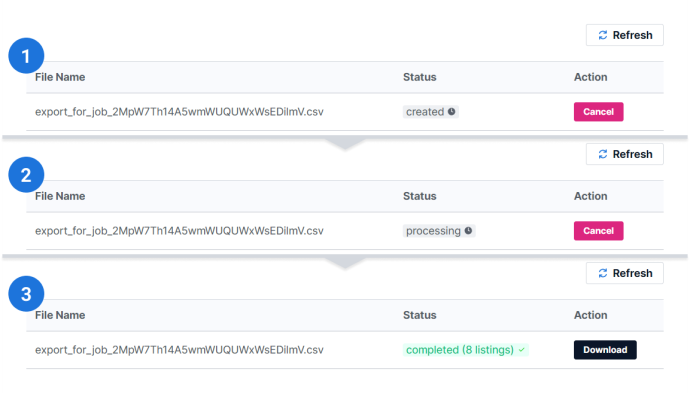Viewport: 690px width, 393px height.
Task: Click the blue step 1 circle badge
Action: coord(26,56)
